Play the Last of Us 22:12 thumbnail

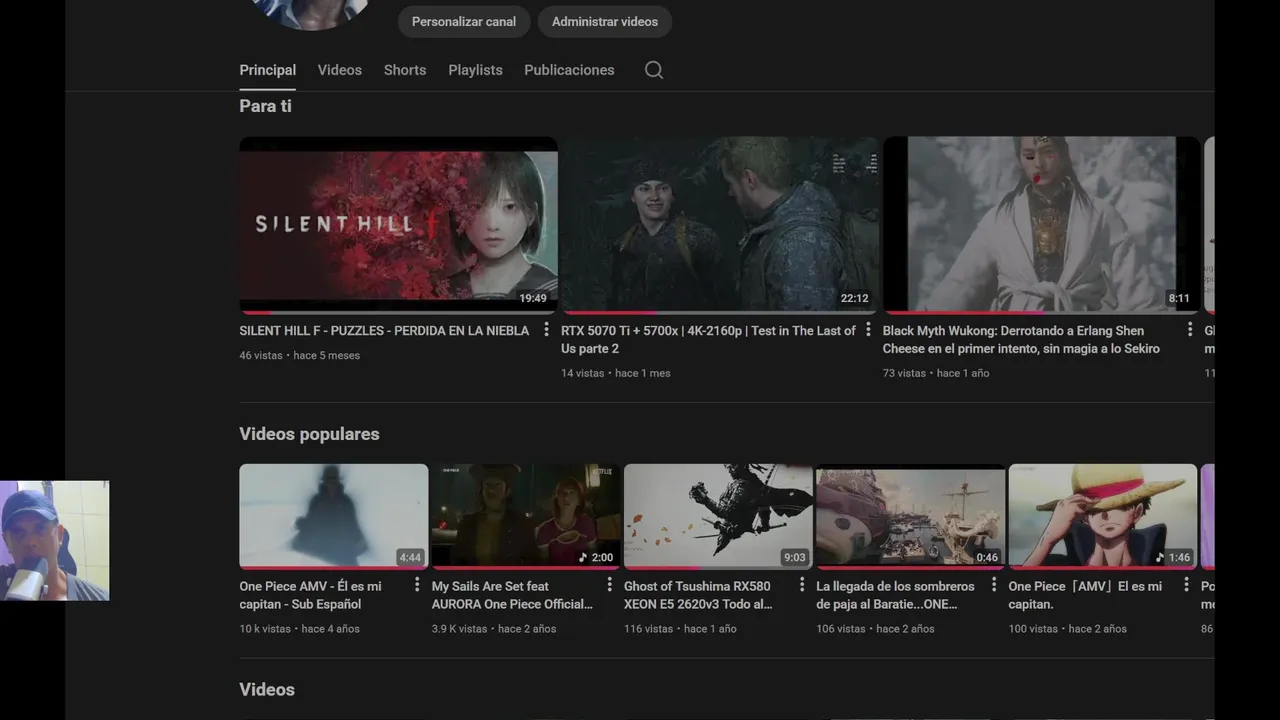[720, 225]
